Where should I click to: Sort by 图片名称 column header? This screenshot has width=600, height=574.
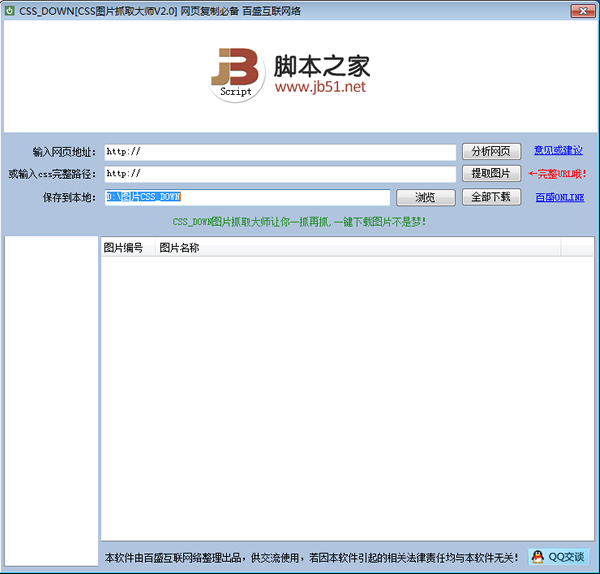[180, 247]
